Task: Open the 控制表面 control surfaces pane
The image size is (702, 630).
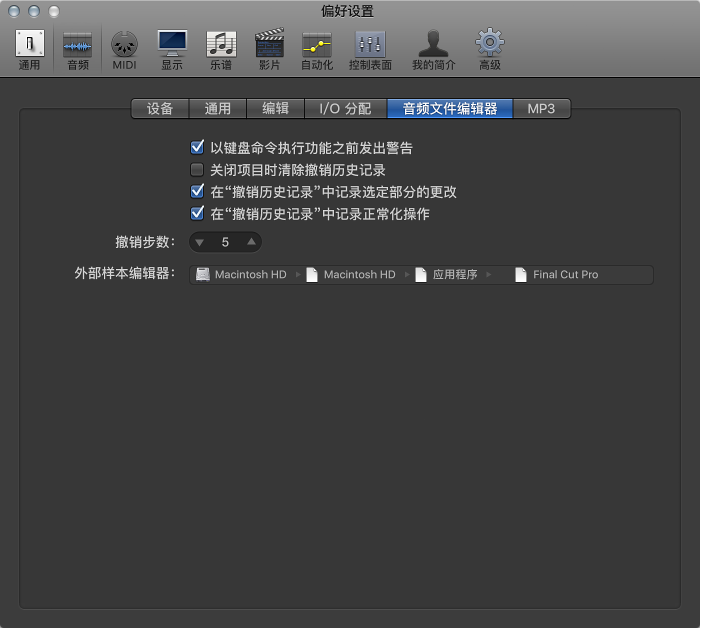Action: (370, 49)
